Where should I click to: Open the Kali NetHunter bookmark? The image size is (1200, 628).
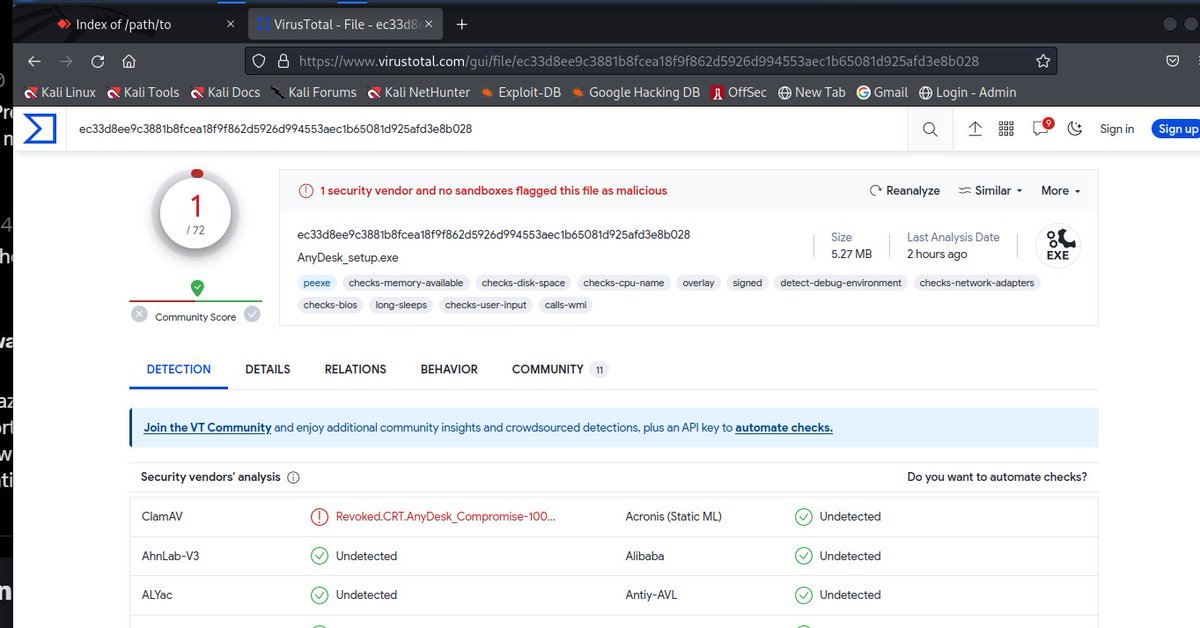(x=418, y=92)
